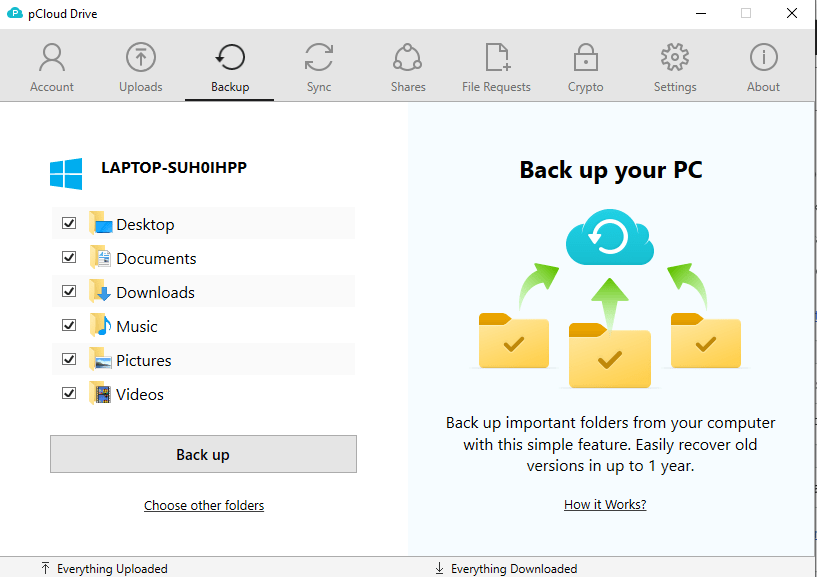The image size is (817, 577).
Task: Click the pCloud logo in title bar
Action: 15,13
